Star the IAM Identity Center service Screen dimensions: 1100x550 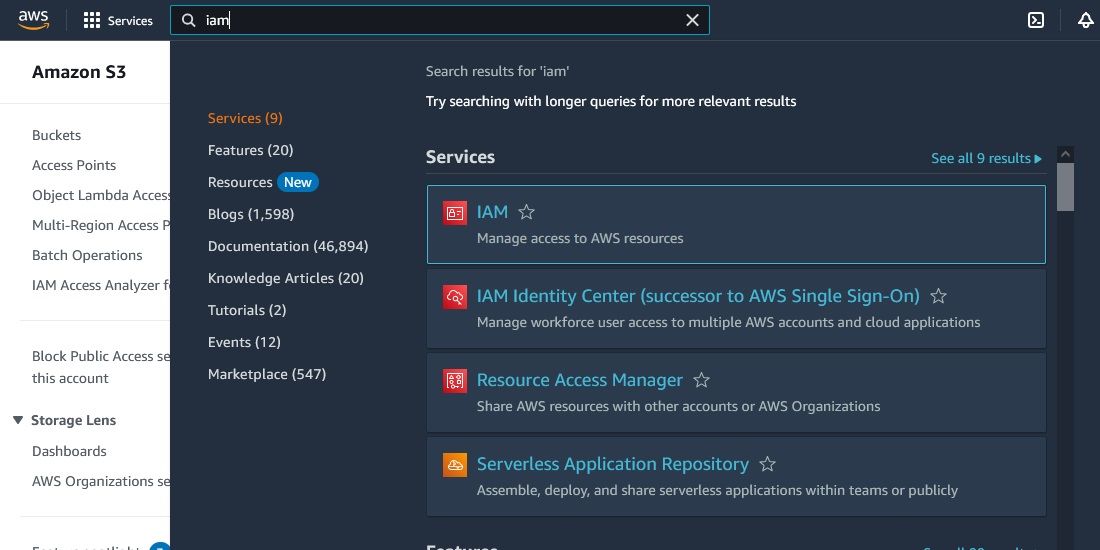938,296
